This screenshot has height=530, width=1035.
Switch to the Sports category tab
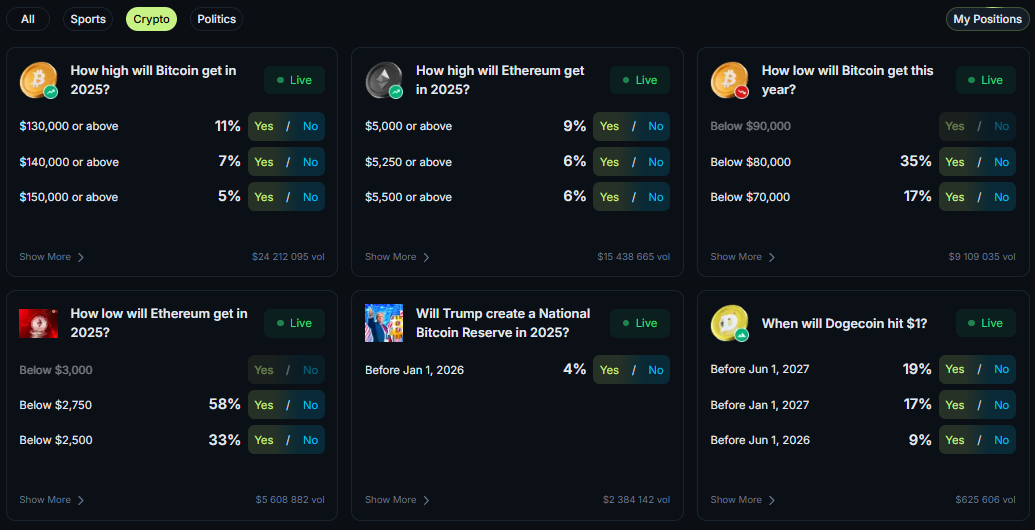point(88,19)
